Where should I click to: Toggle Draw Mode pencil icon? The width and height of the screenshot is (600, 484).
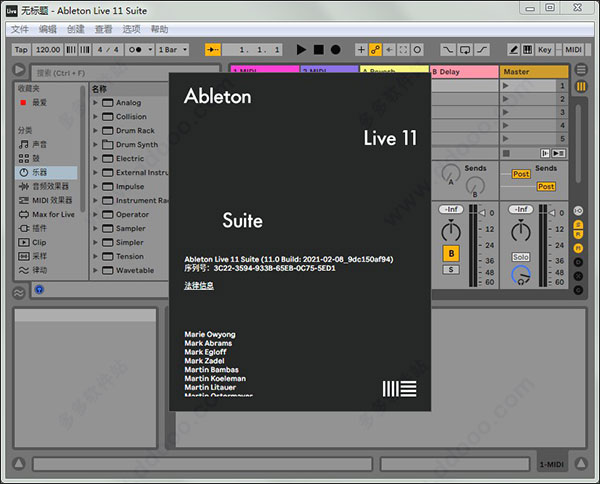tap(514, 50)
